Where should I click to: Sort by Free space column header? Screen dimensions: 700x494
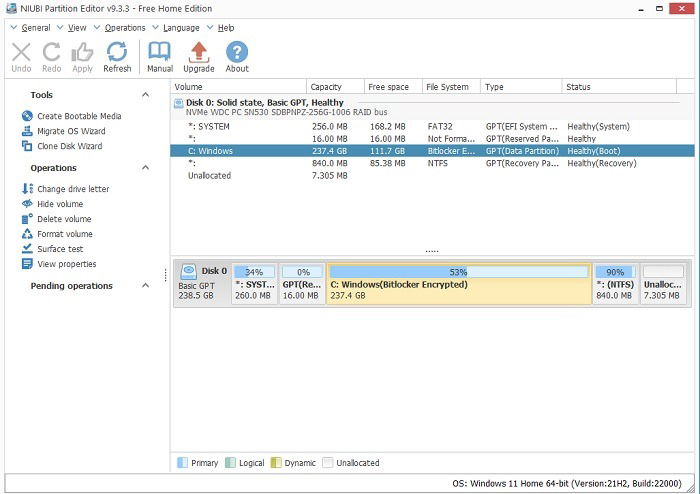point(393,87)
